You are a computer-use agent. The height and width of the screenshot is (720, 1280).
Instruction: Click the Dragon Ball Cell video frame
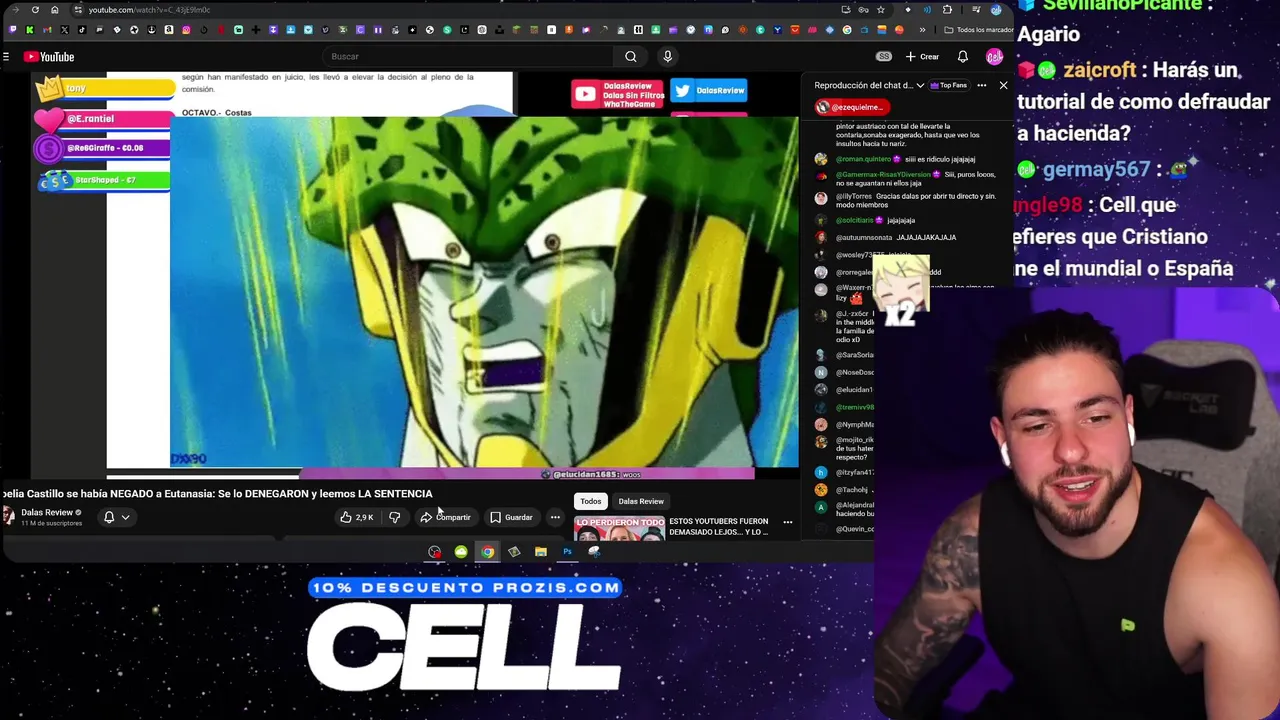[484, 292]
